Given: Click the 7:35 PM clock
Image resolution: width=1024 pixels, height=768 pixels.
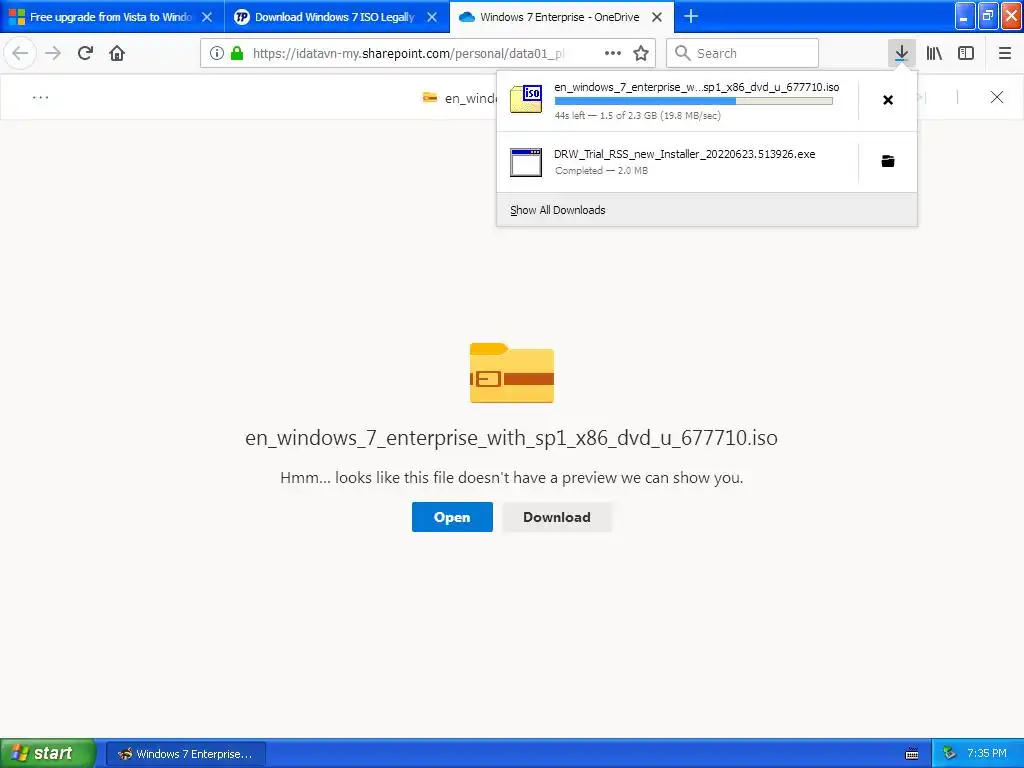Looking at the screenshot, I should coord(987,753).
